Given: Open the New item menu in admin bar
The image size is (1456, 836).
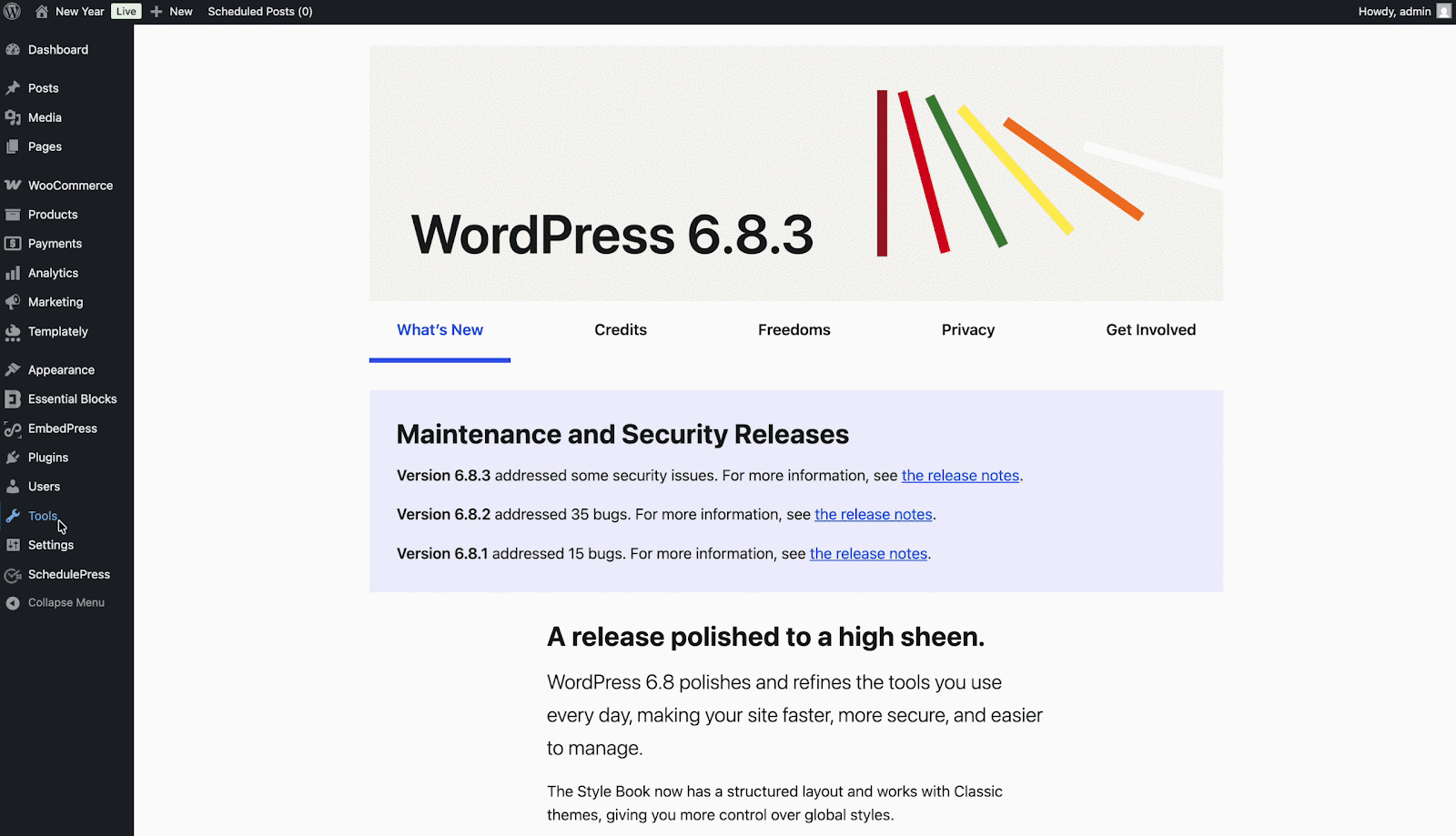Looking at the screenshot, I should pos(171,11).
